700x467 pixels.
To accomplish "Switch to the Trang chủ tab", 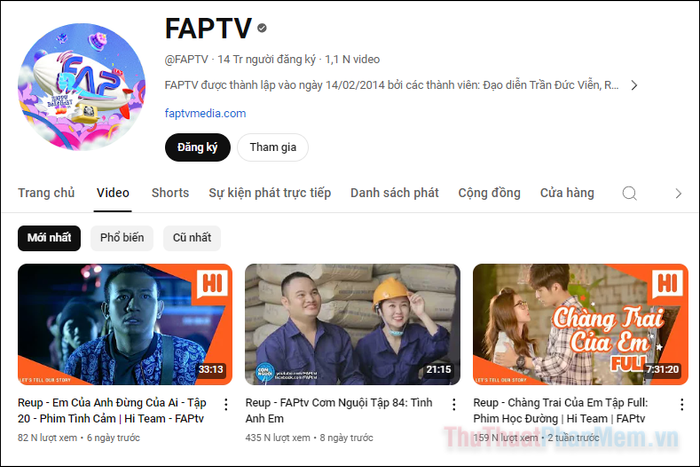I will point(46,193).
